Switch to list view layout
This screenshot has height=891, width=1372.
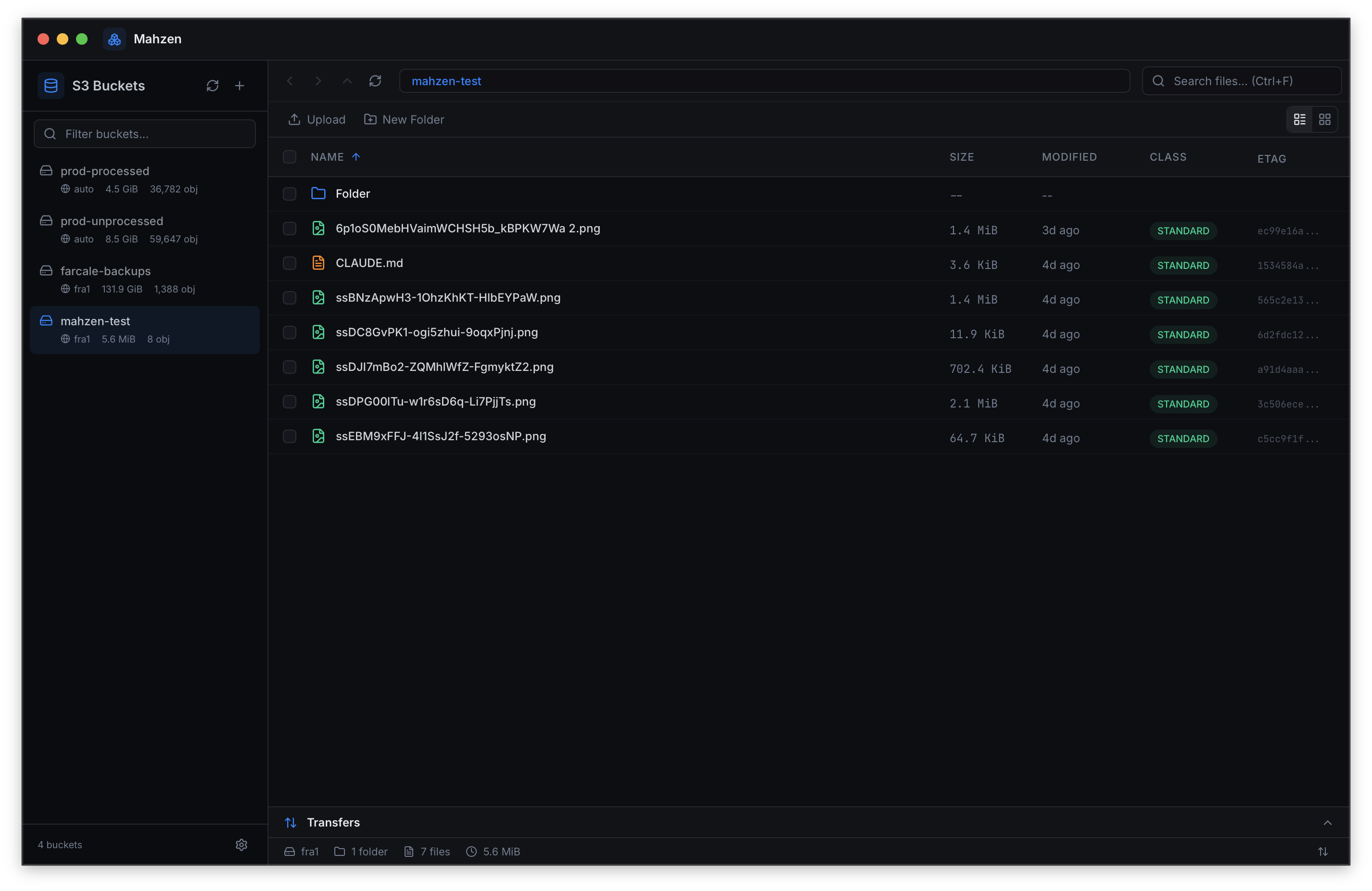pos(1299,119)
